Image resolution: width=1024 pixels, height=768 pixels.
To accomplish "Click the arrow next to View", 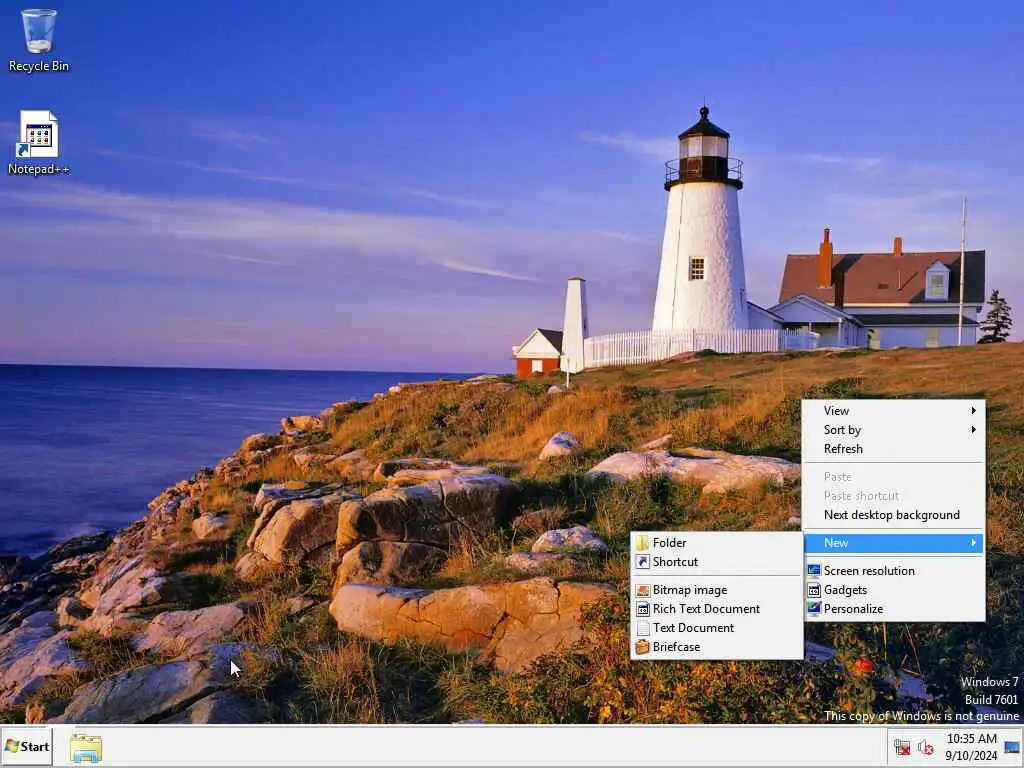I will click(974, 411).
